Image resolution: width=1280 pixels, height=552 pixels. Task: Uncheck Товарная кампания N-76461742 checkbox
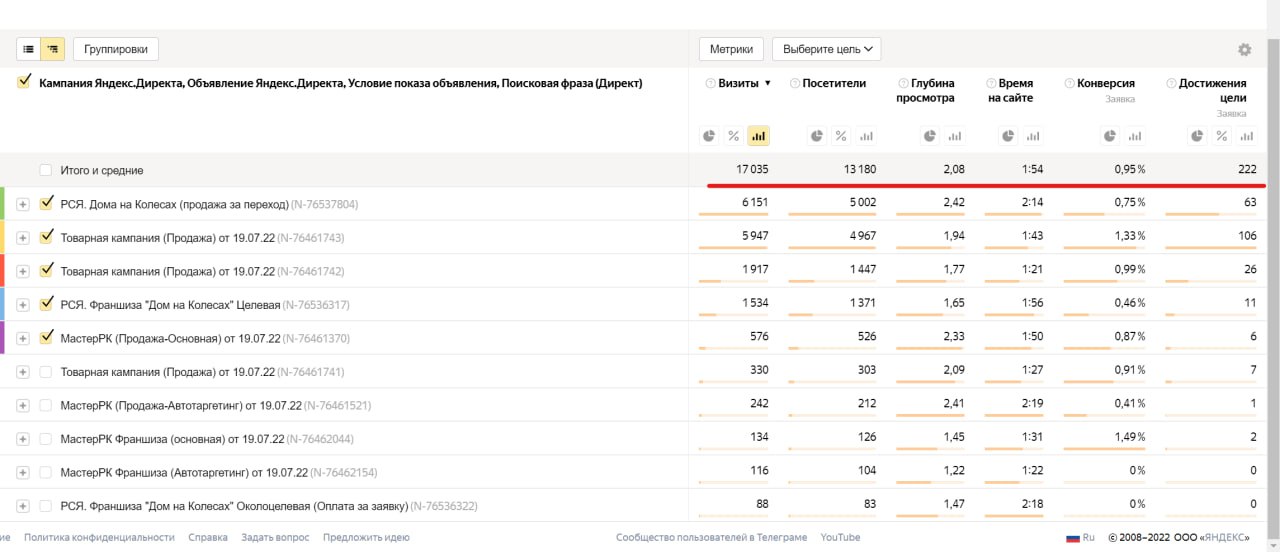[46, 270]
